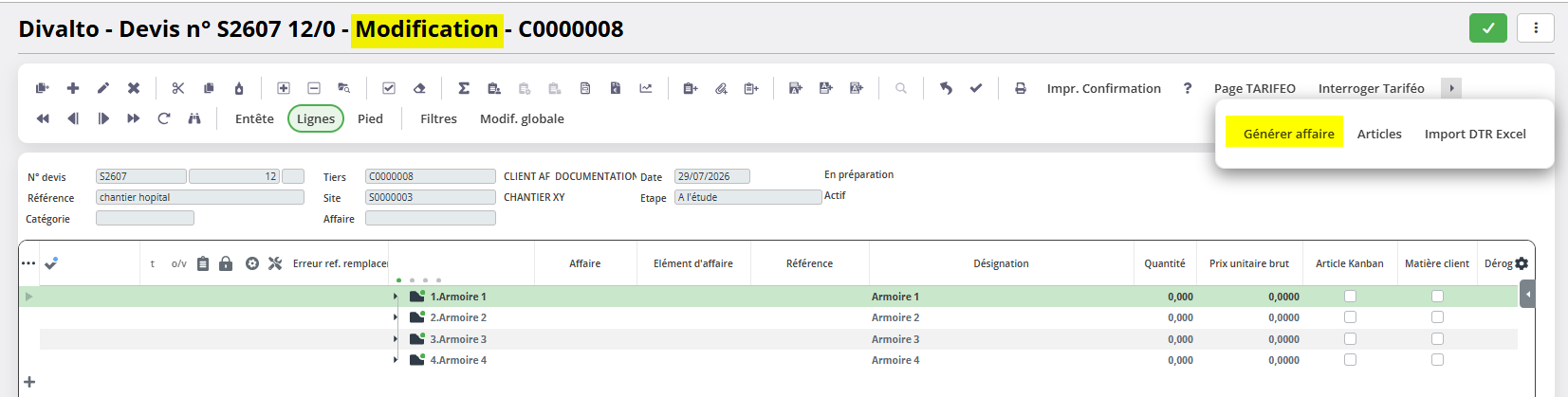Click the Etape field showing A l'étude
The height and width of the screenshot is (397, 1568).
click(x=748, y=197)
